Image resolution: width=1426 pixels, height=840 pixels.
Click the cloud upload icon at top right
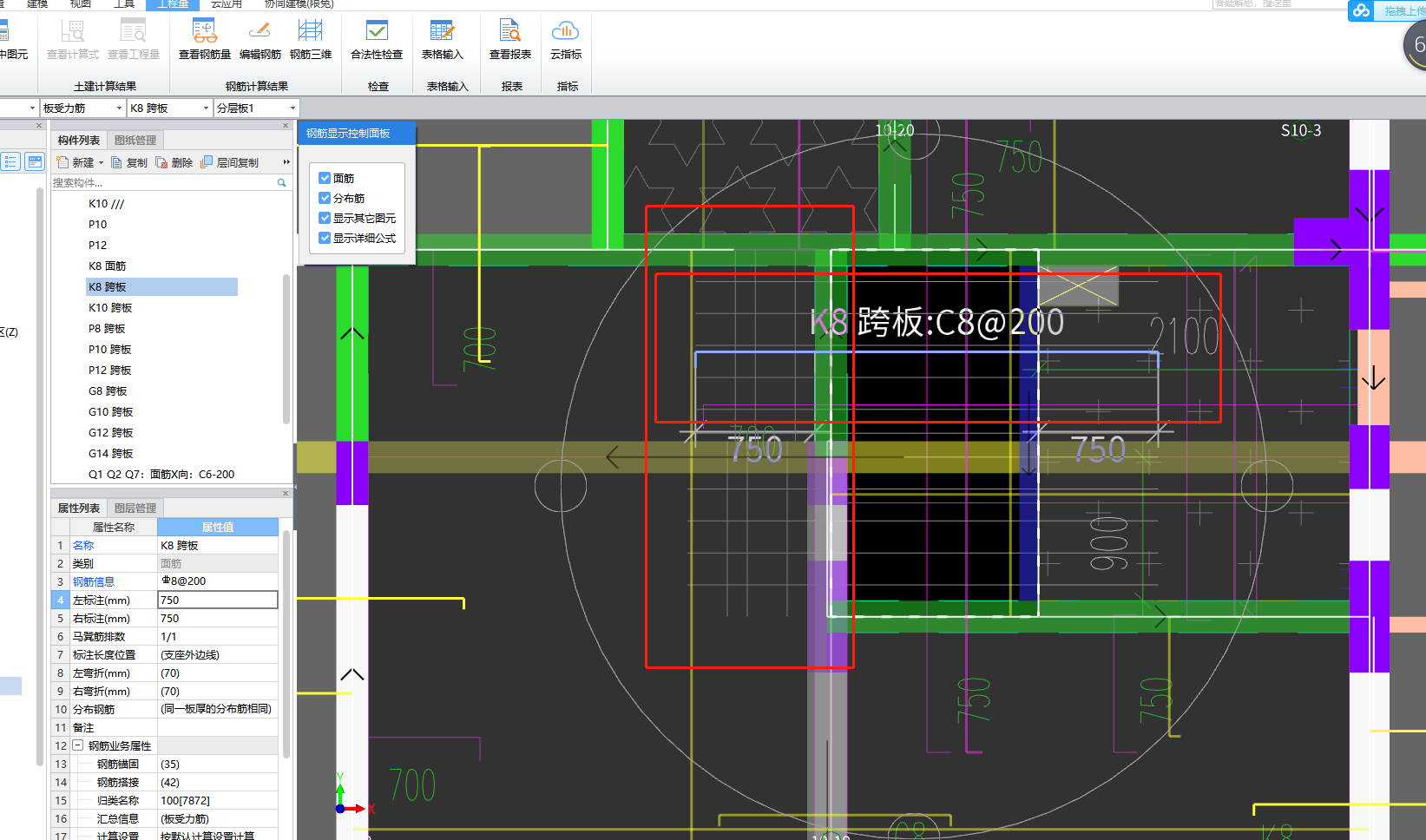click(1361, 10)
